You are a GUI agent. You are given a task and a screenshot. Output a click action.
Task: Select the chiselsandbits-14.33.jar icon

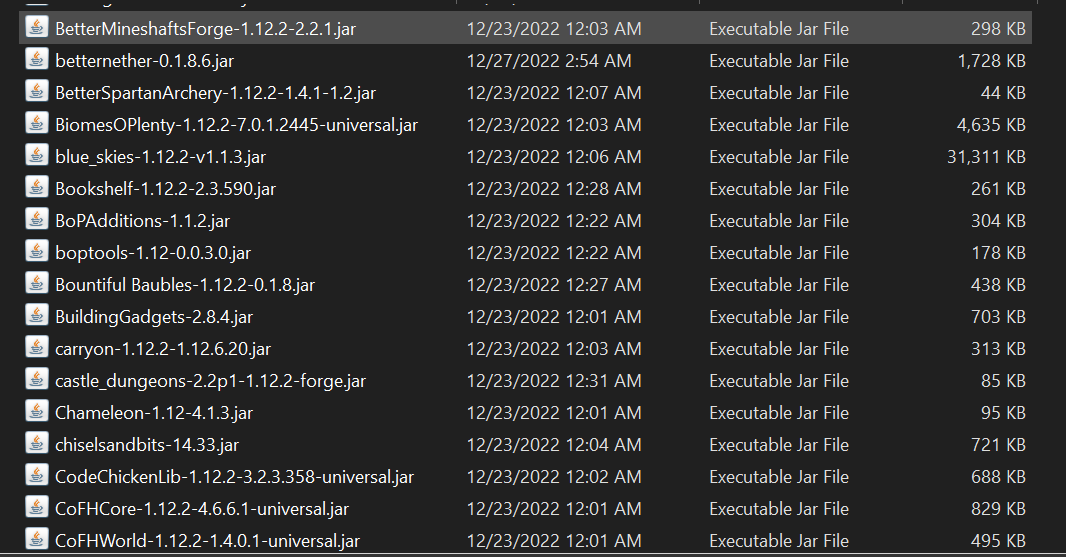tap(37, 443)
